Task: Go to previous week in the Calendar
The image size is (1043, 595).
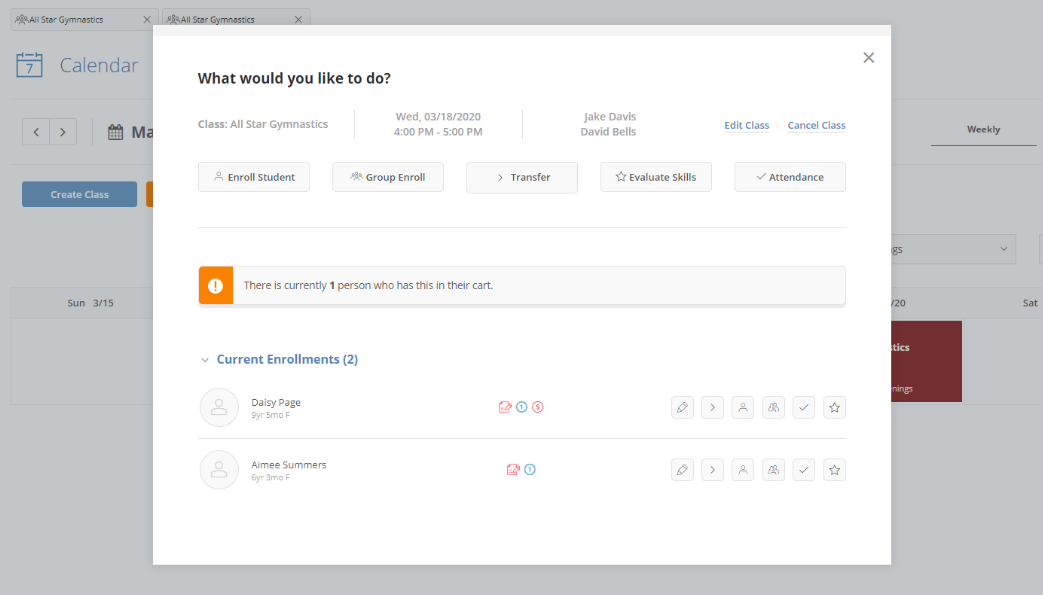Action: coord(36,132)
